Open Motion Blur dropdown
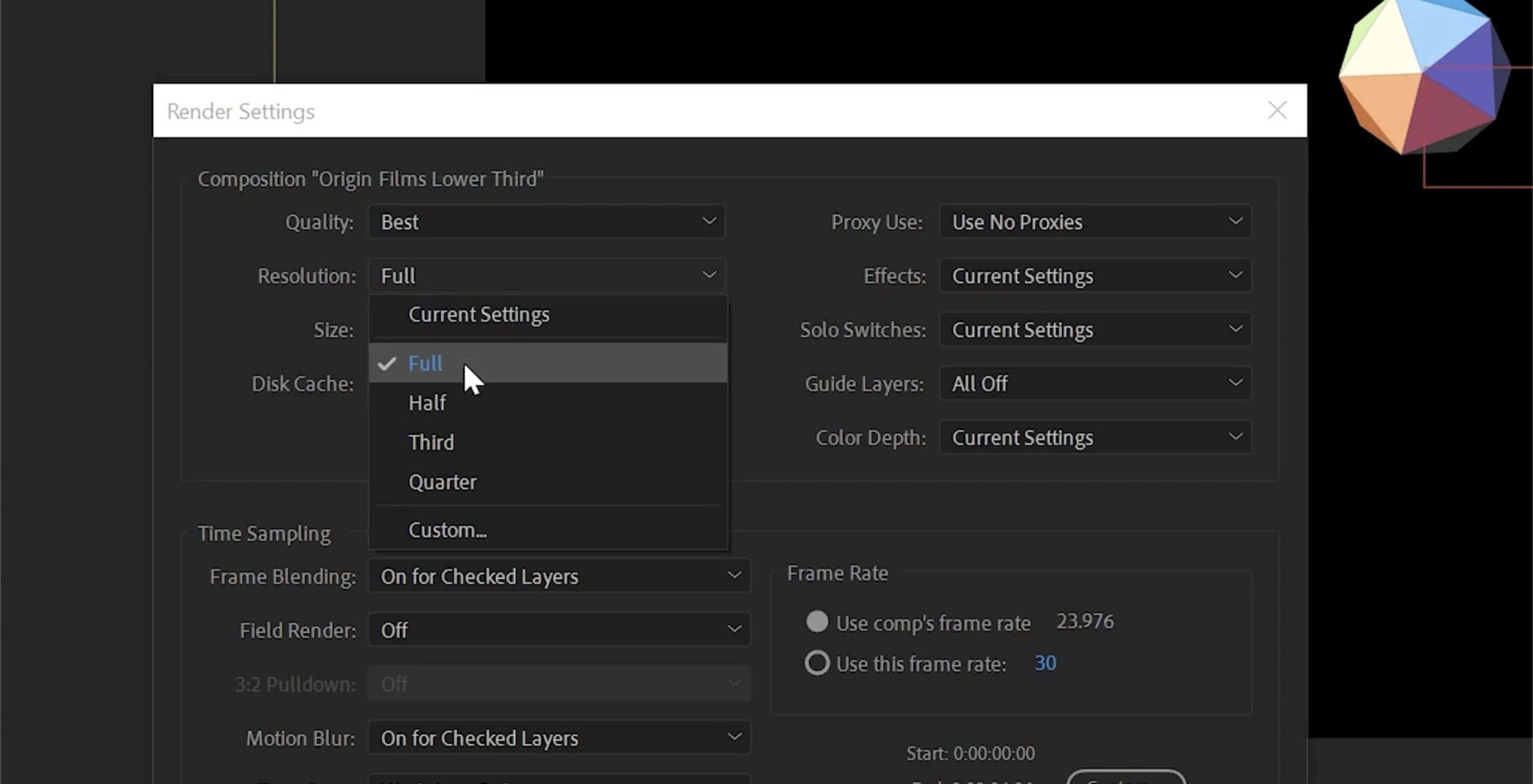 pos(559,738)
